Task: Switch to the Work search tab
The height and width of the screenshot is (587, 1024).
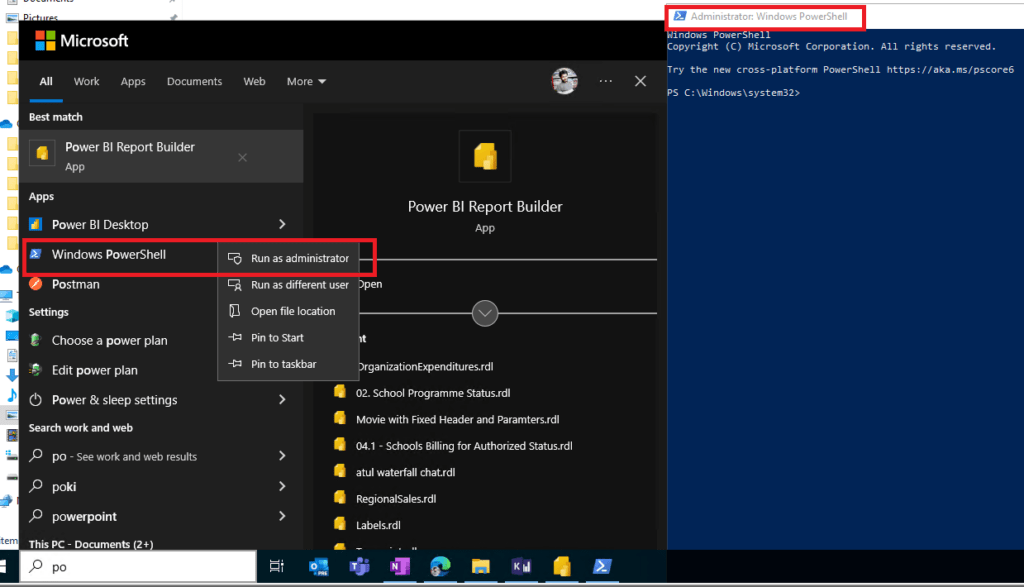Action: [86, 82]
